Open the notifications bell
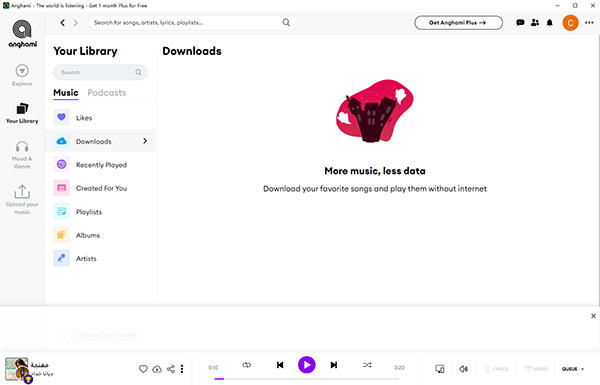Image resolution: width=600 pixels, height=385 pixels. click(549, 23)
